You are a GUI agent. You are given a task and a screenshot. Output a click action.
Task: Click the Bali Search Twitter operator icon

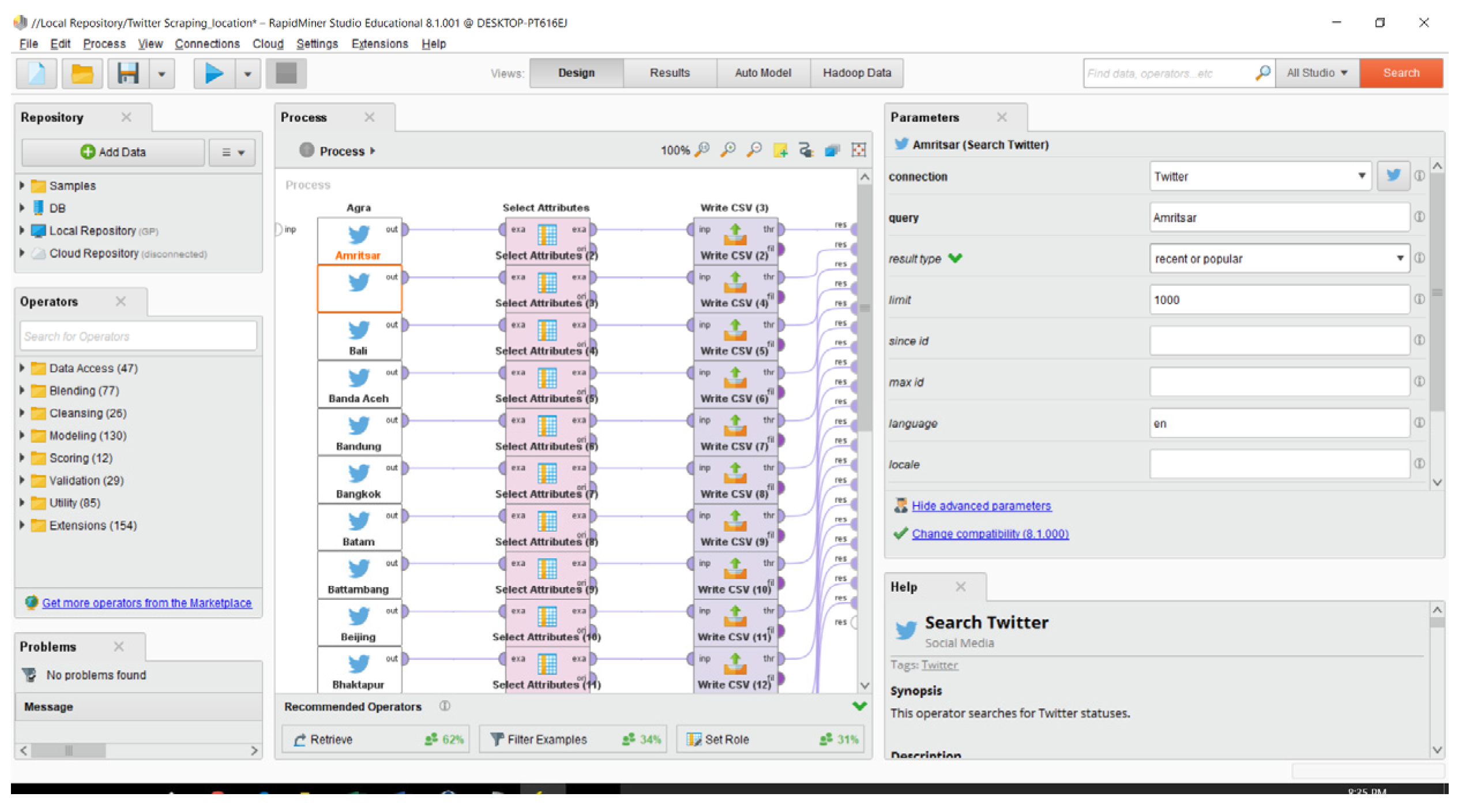(x=359, y=330)
